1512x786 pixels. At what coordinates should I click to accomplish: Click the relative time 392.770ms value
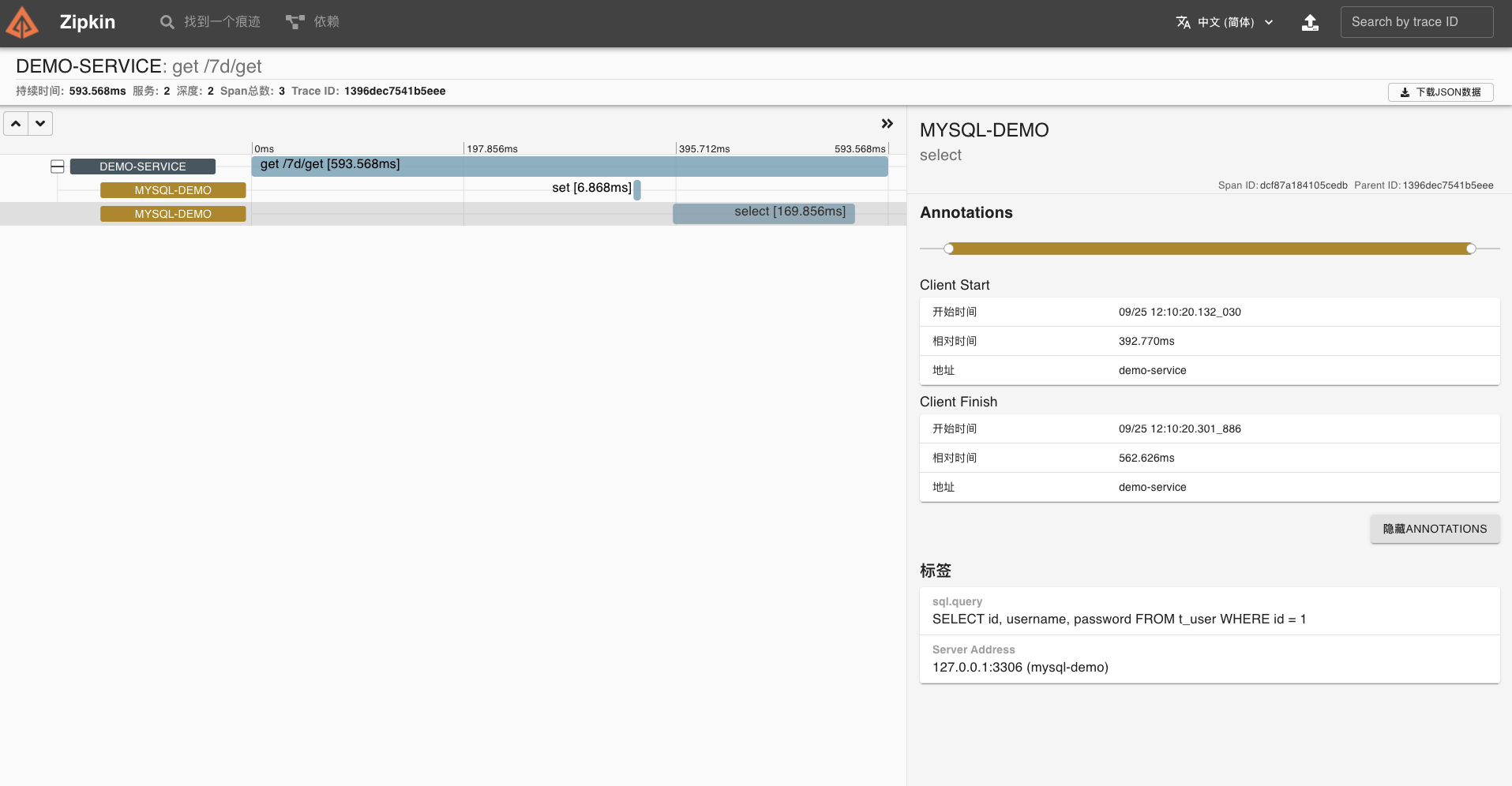tap(1146, 341)
